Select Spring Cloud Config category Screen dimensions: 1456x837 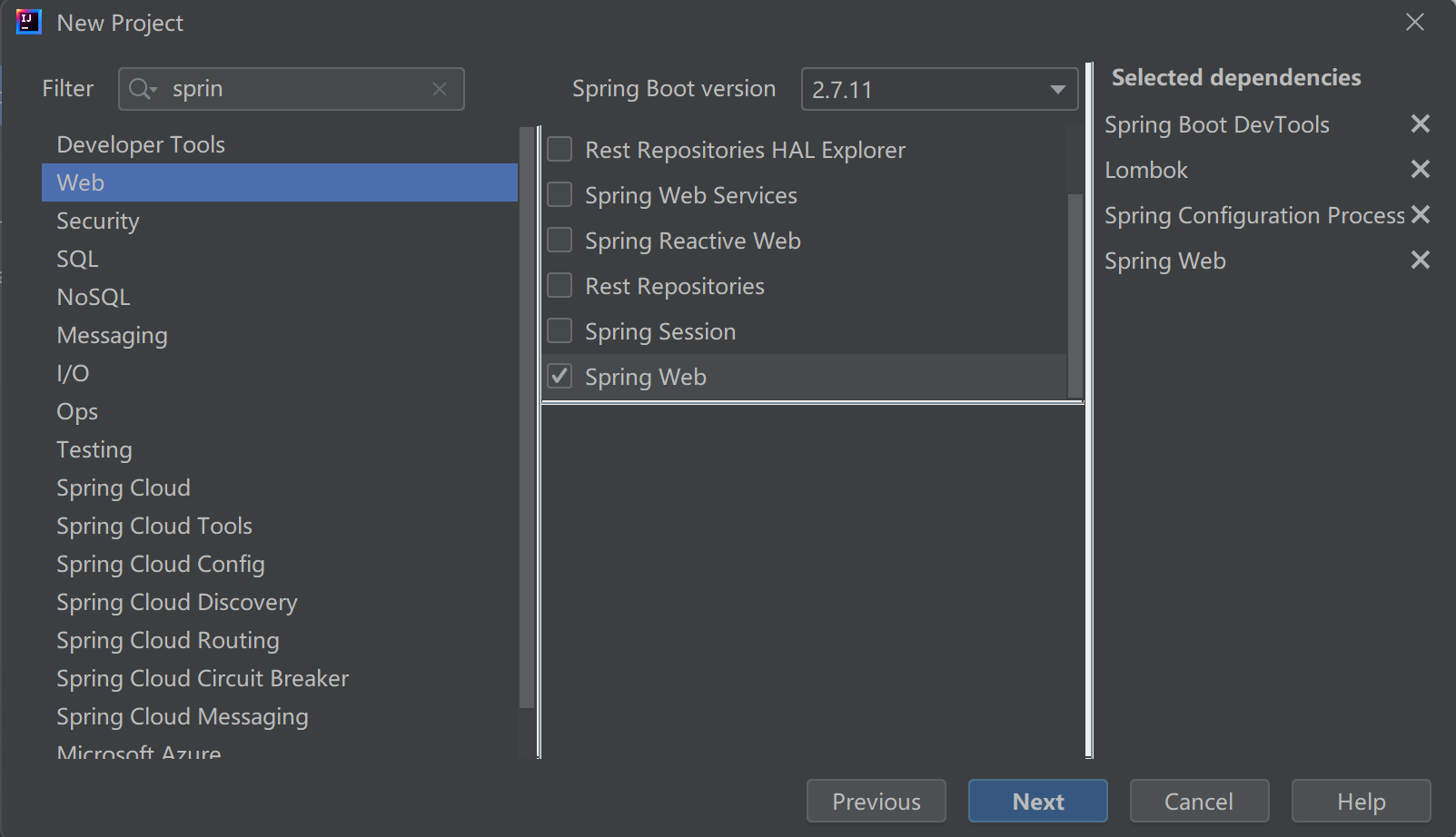[280, 564]
